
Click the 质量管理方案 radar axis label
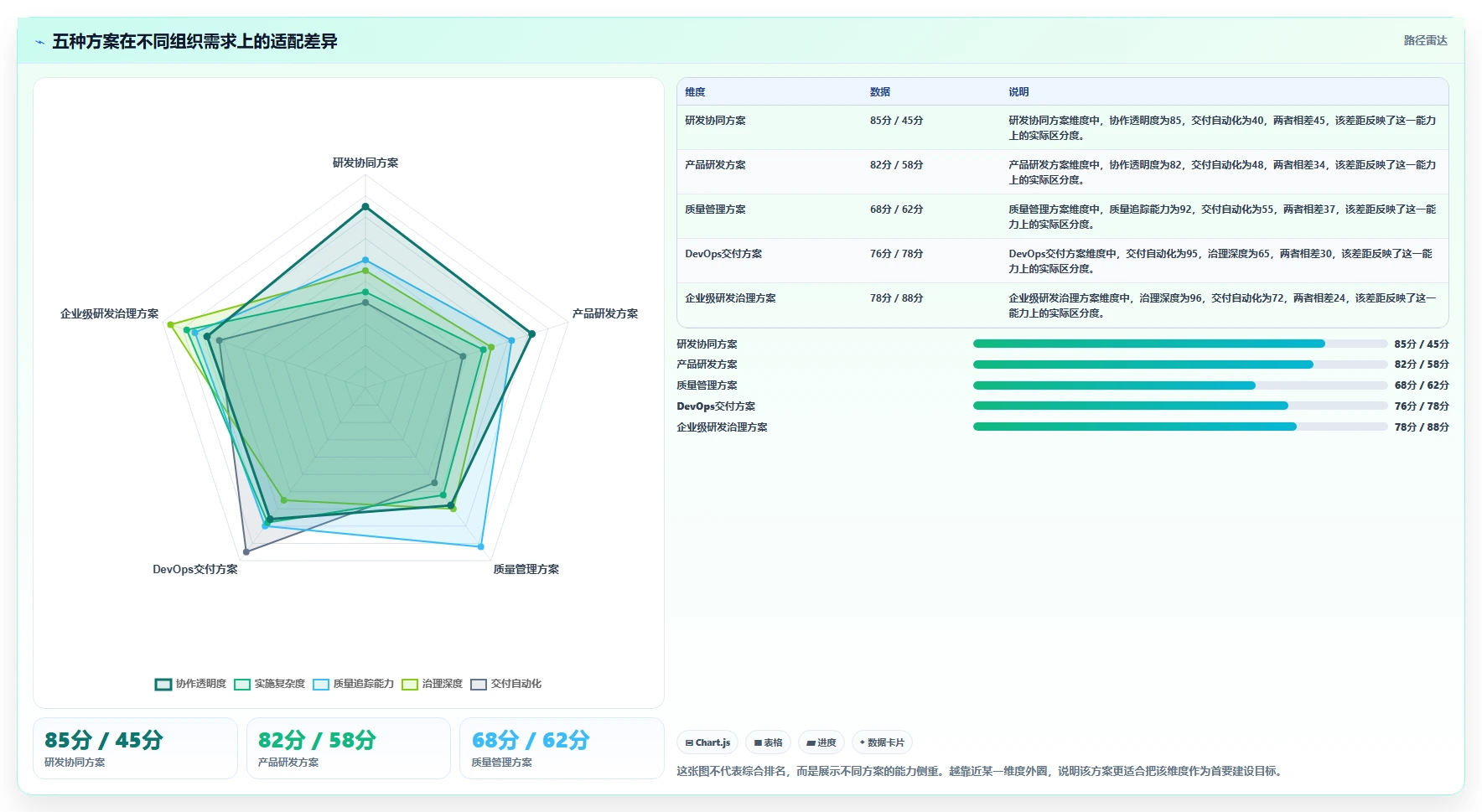click(x=526, y=569)
